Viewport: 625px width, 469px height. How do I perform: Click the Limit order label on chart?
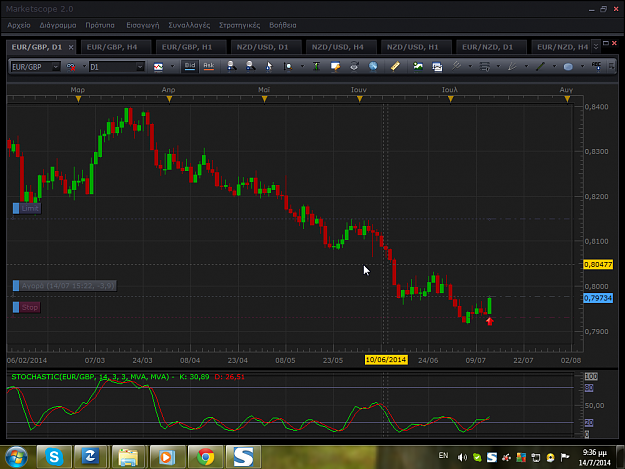click(27, 208)
